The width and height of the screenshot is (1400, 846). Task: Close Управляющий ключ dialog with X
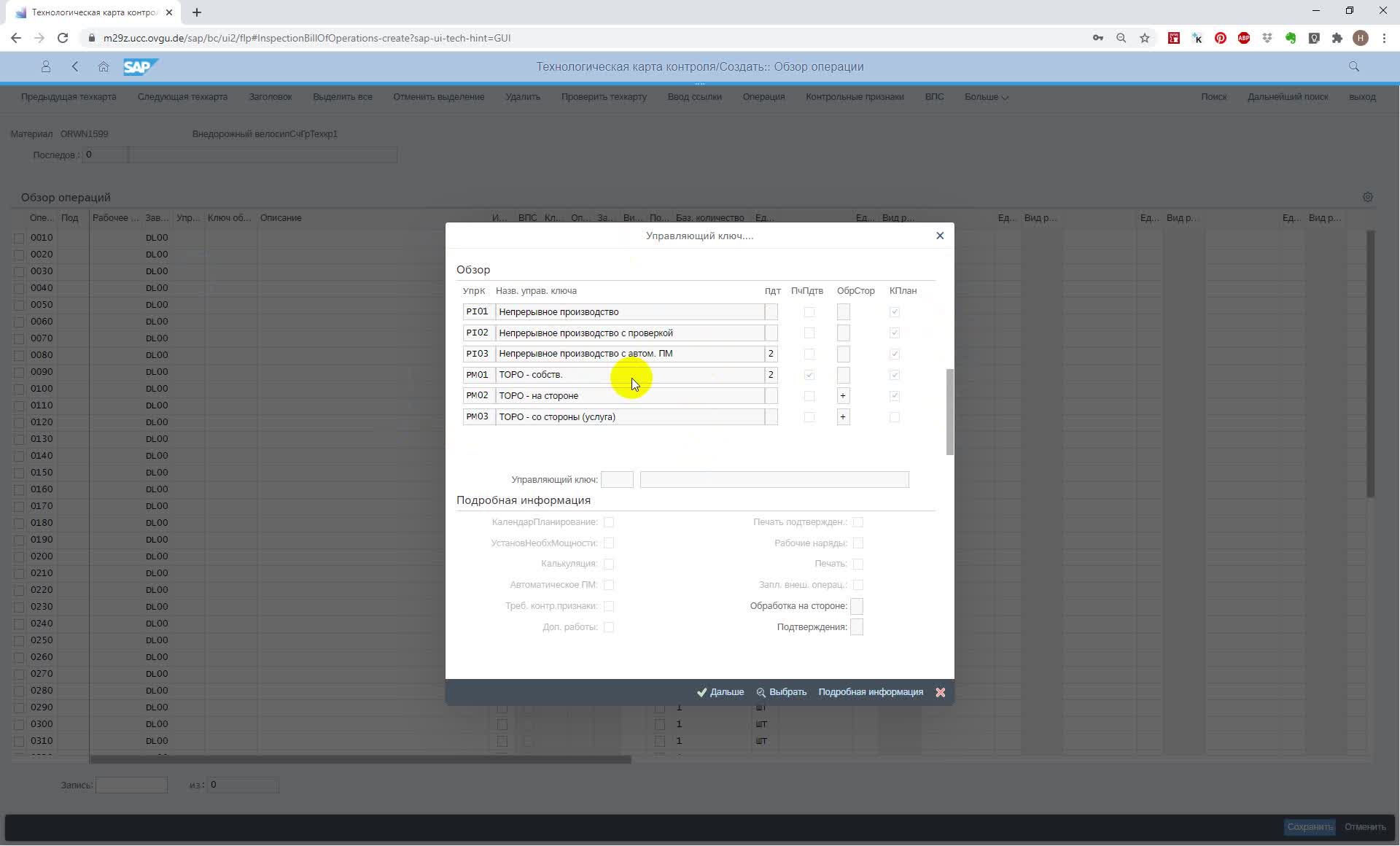tap(940, 236)
